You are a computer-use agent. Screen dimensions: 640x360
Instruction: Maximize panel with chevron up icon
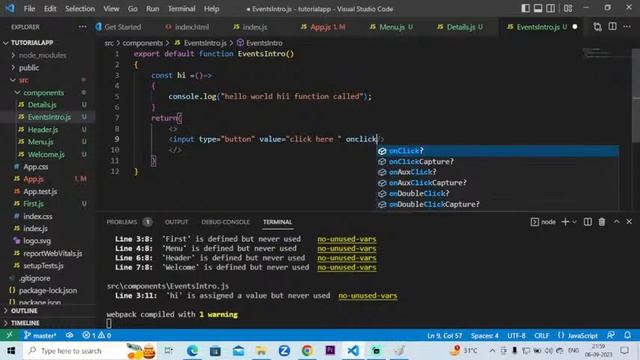click(x=617, y=222)
